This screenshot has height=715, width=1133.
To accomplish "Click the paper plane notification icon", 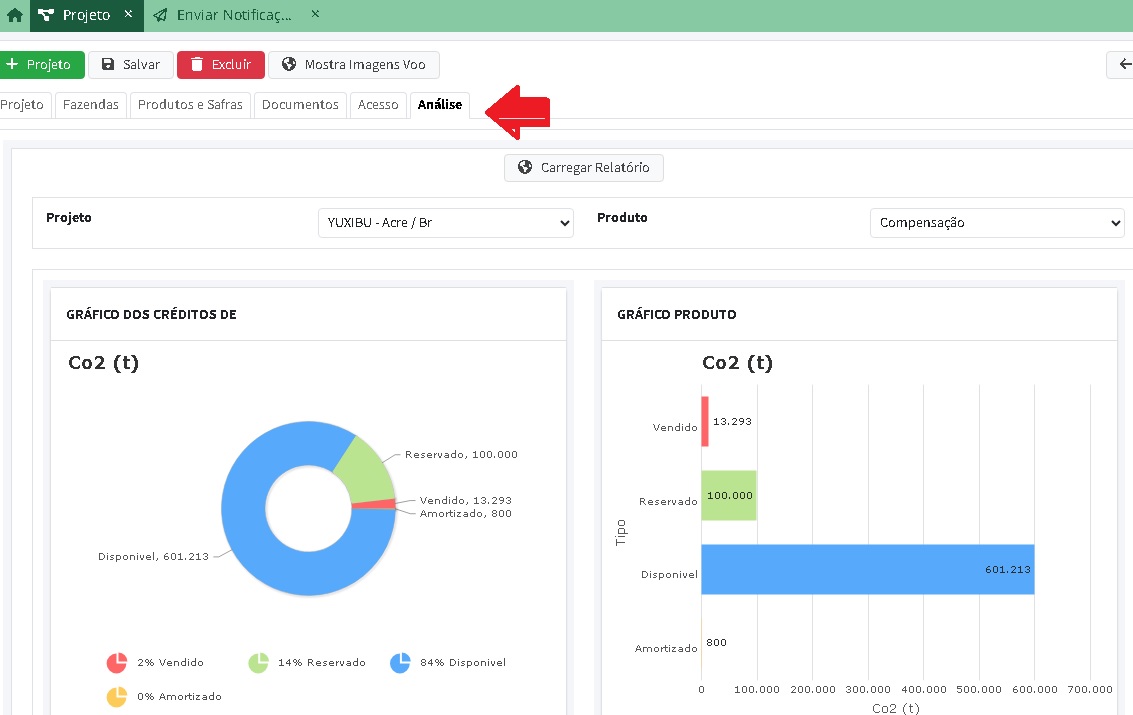I will [161, 16].
